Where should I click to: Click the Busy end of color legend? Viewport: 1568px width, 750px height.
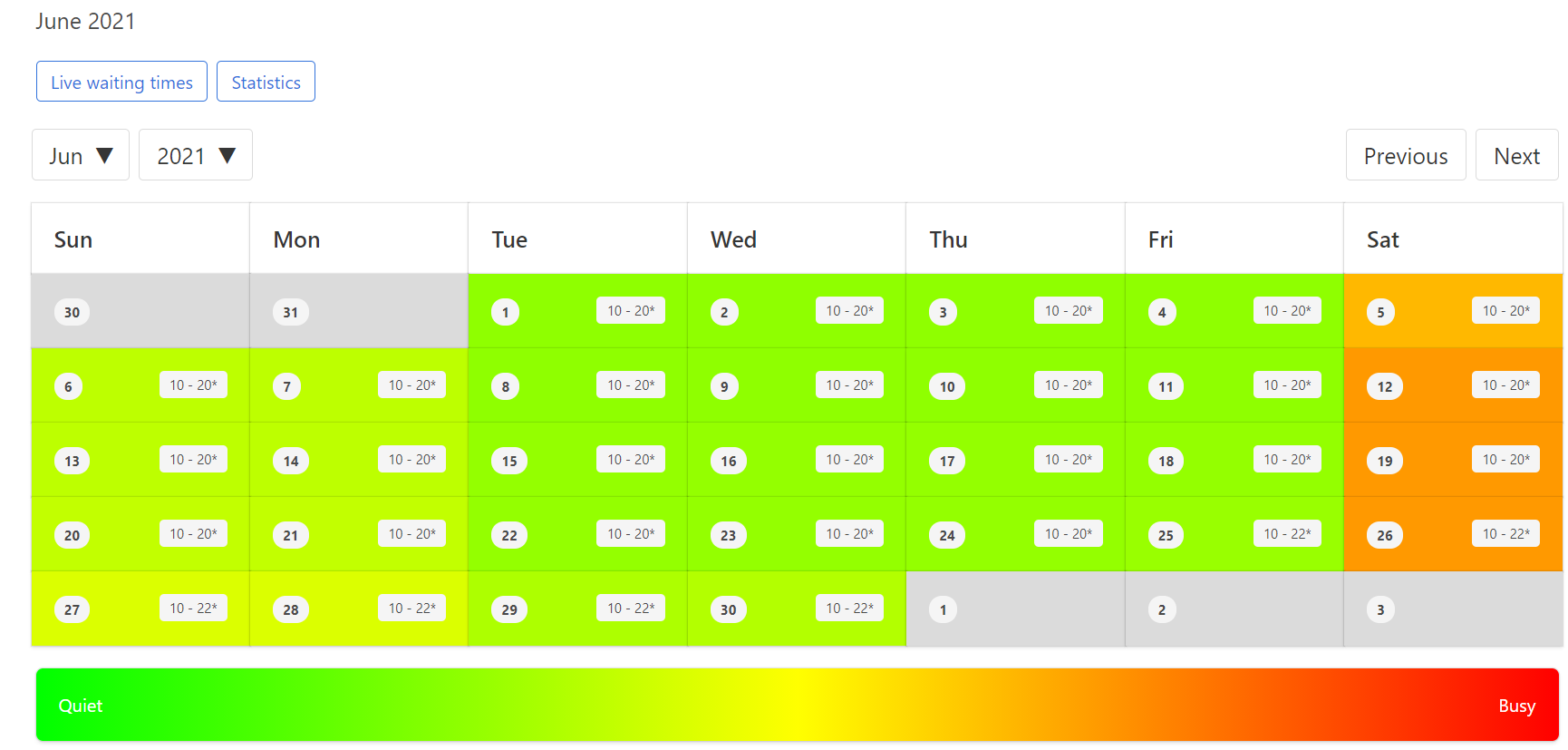[x=1515, y=706]
